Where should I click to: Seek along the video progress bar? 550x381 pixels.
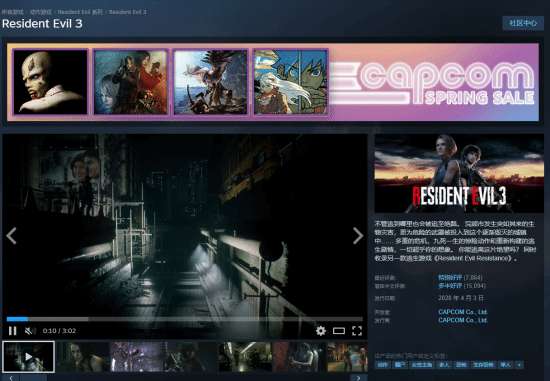click(x=185, y=319)
